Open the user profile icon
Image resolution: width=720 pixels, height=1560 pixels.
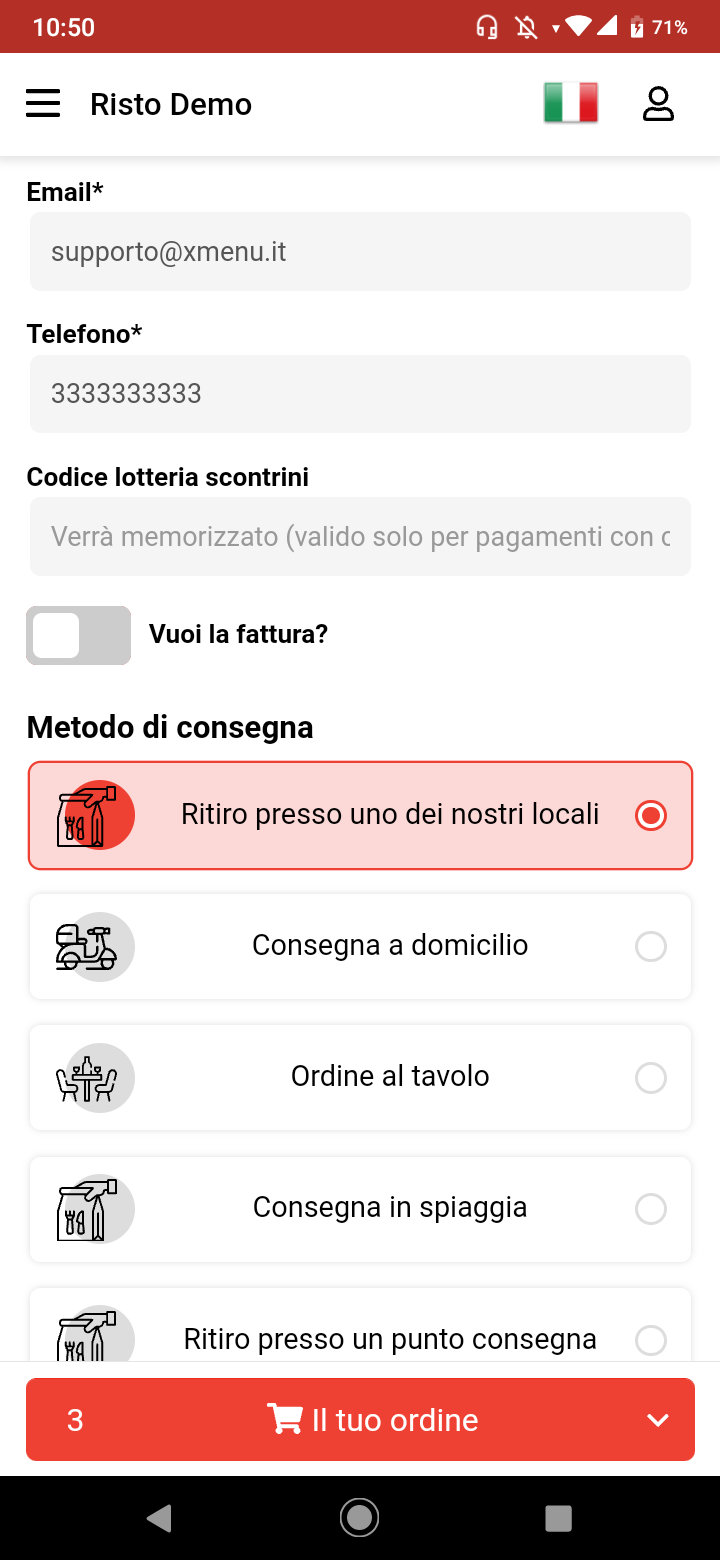658,104
